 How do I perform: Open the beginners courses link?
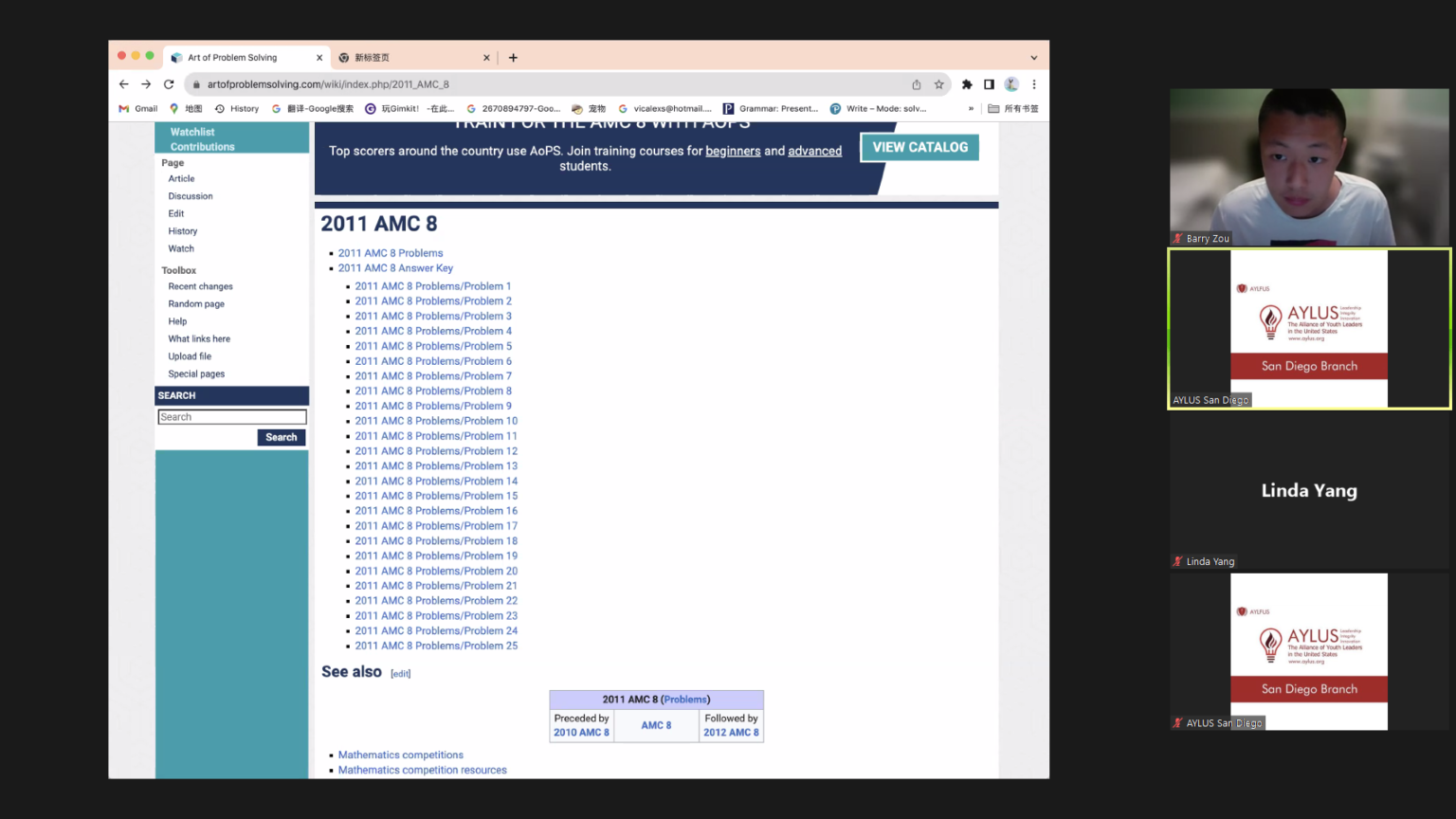733,151
